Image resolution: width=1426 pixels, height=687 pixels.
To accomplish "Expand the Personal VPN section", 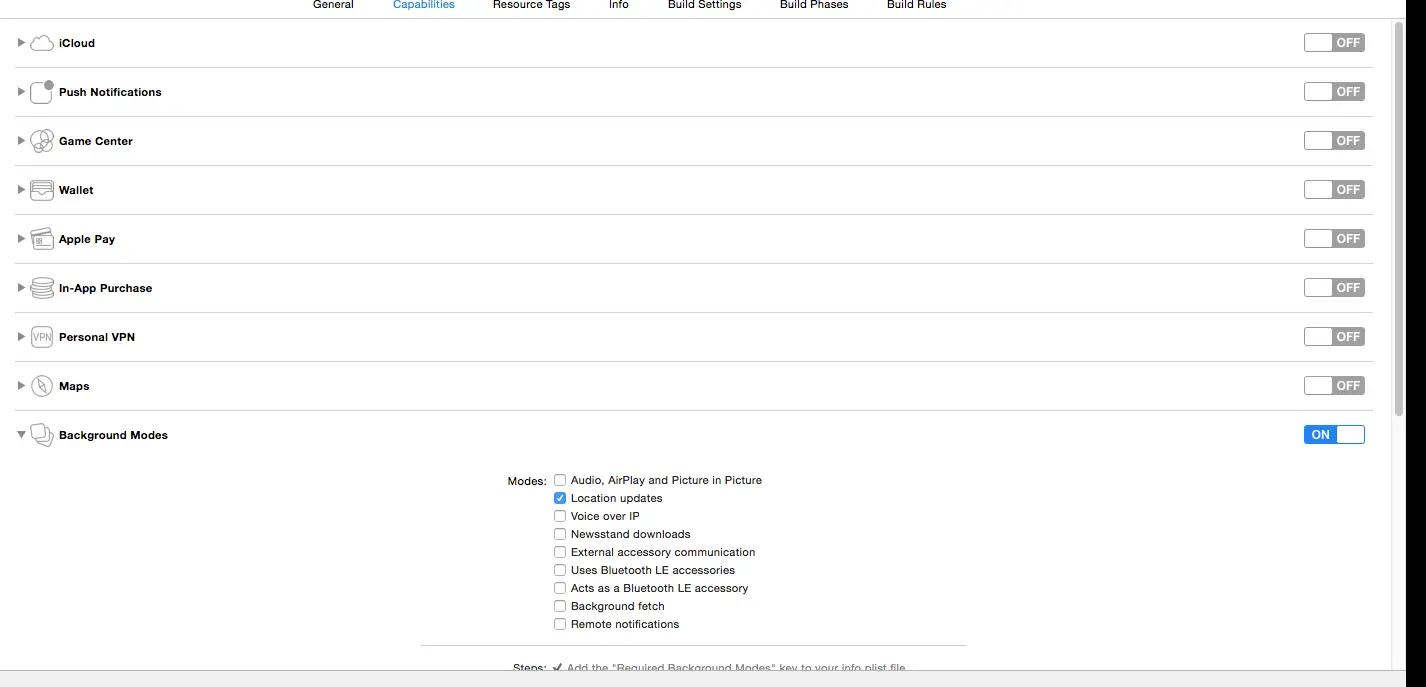I will click(x=21, y=337).
